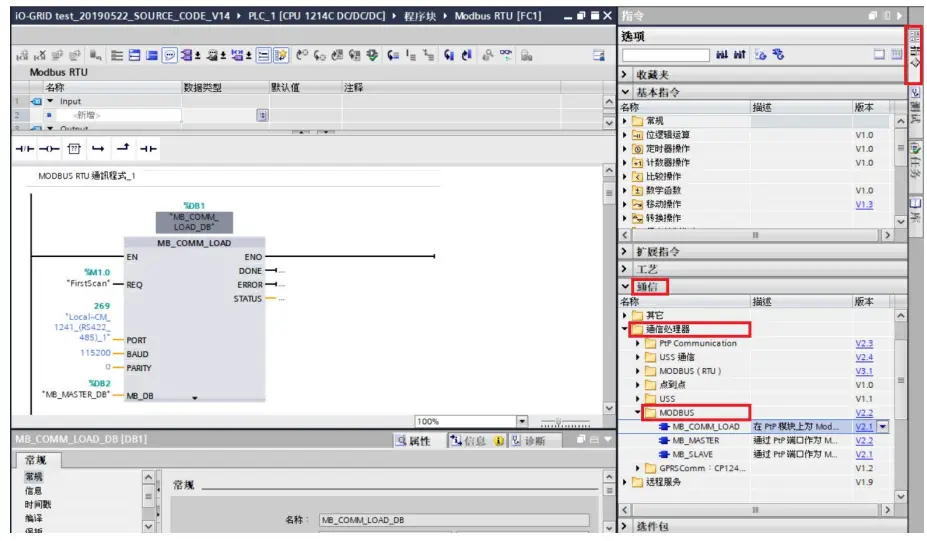Screen dimensions: 927x541
Task: Click the 115200 BAUD parameter value
Action: 95,353
